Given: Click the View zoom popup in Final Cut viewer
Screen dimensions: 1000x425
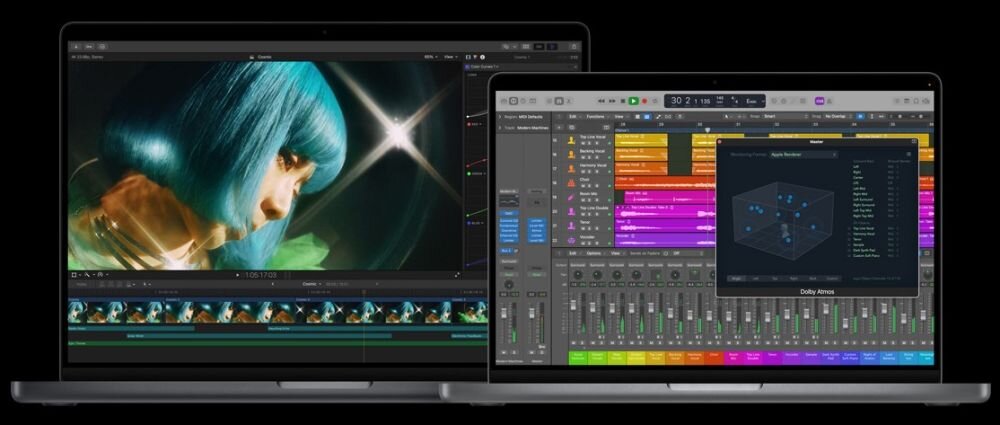Looking at the screenshot, I should 451,57.
